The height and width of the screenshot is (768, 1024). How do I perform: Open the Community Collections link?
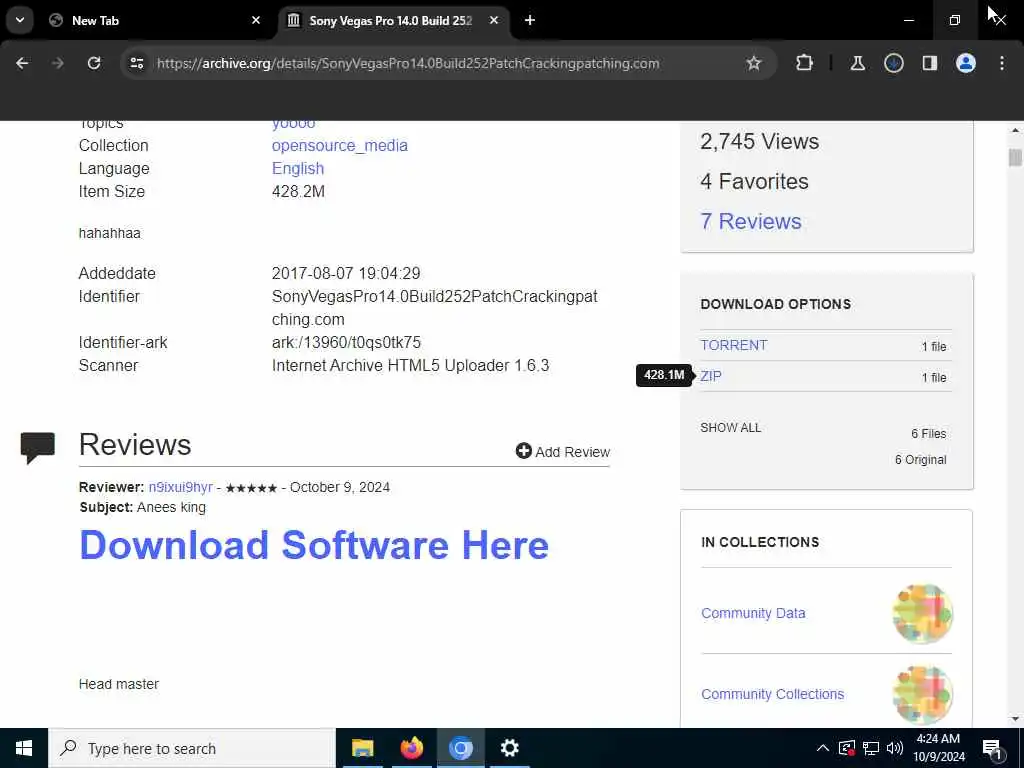click(x=773, y=694)
